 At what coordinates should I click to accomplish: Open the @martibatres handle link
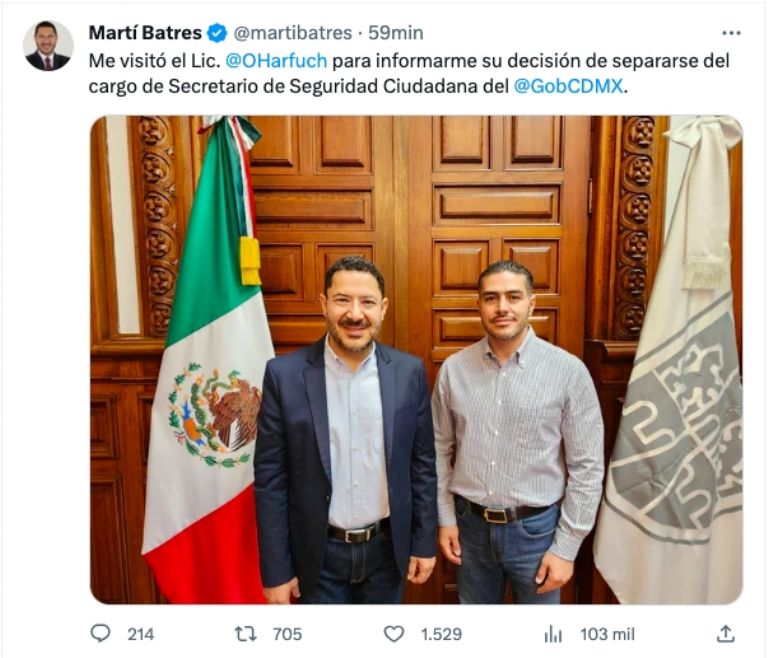click(x=293, y=33)
